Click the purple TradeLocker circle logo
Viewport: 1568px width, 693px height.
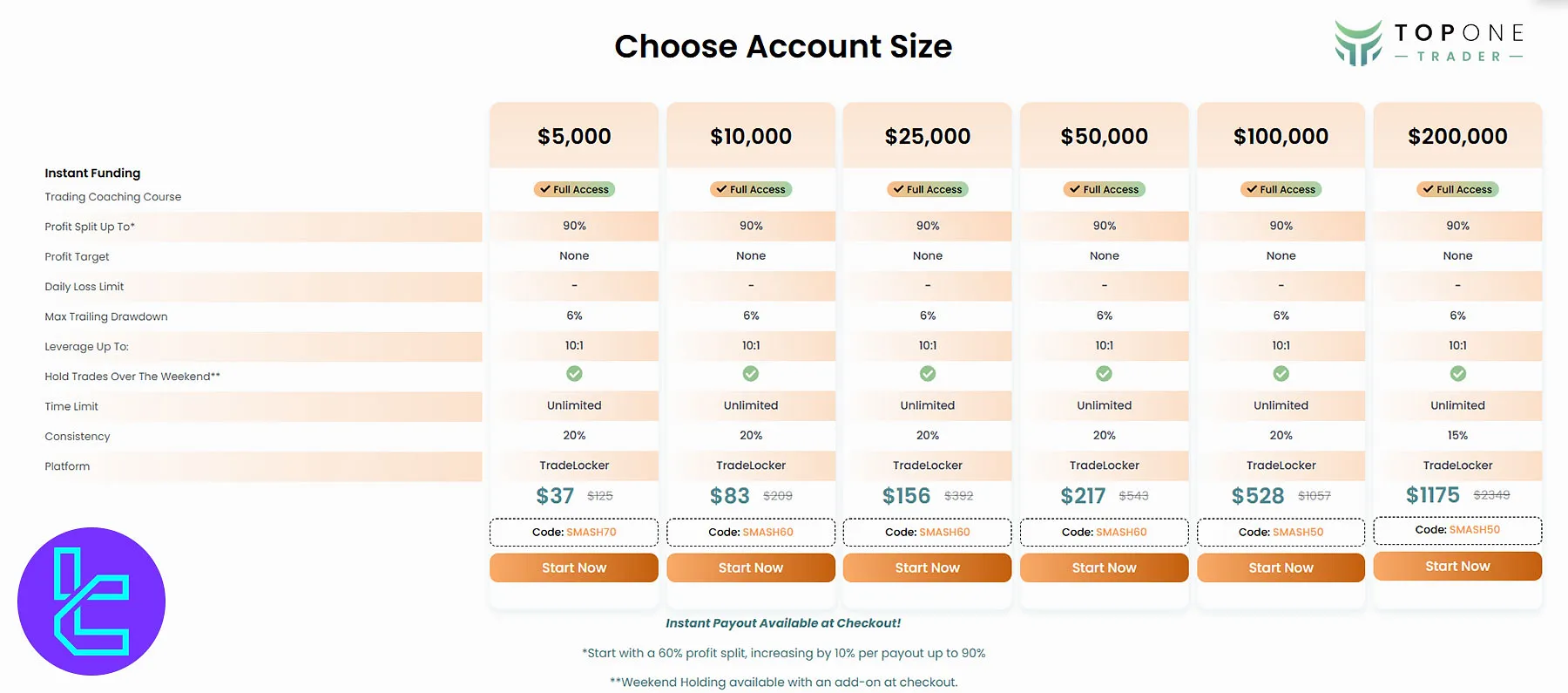point(91,601)
